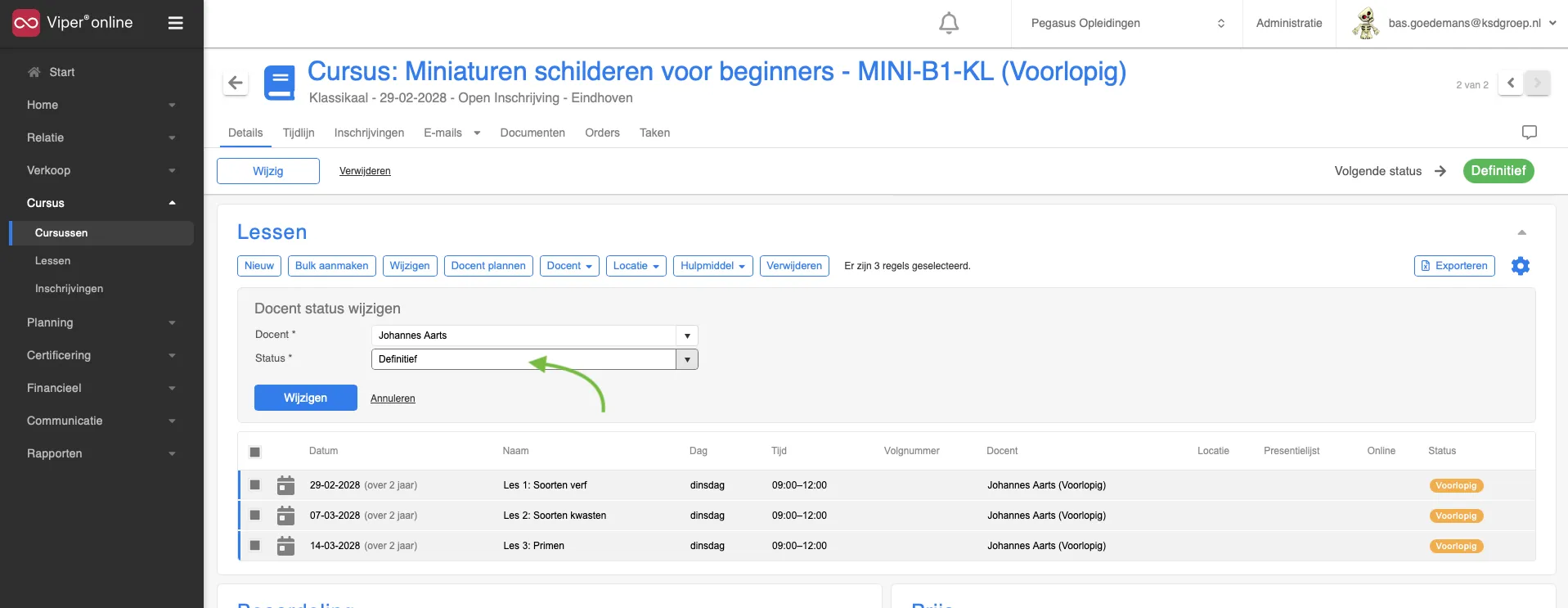The image size is (1568, 608).
Task: Open Lessen in the sidebar
Action: (52, 261)
